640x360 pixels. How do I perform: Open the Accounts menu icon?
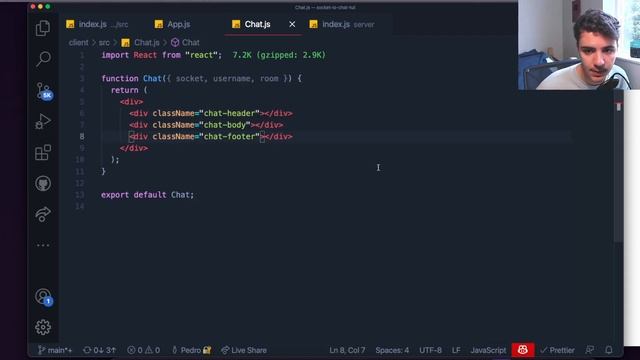(x=44, y=297)
